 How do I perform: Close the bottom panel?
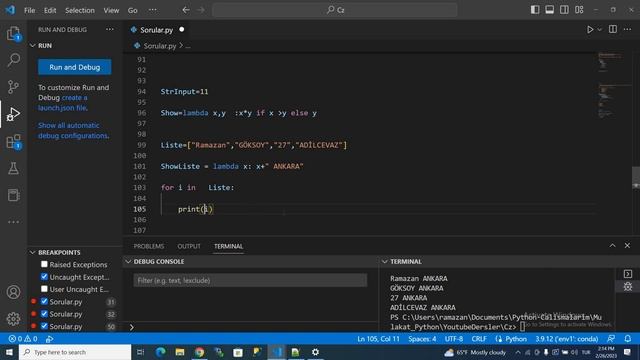click(627, 245)
